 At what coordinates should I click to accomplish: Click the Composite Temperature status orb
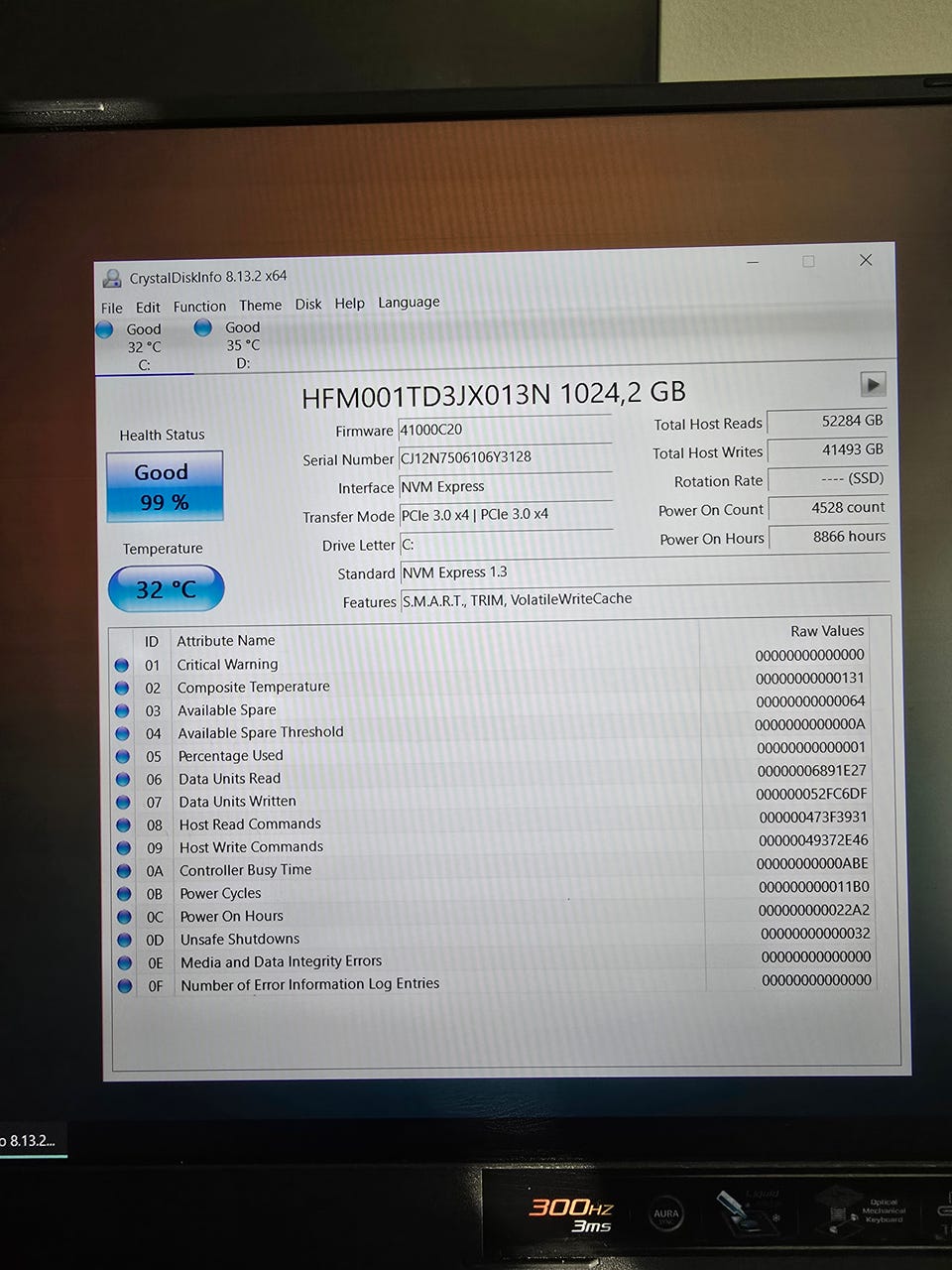tap(122, 688)
